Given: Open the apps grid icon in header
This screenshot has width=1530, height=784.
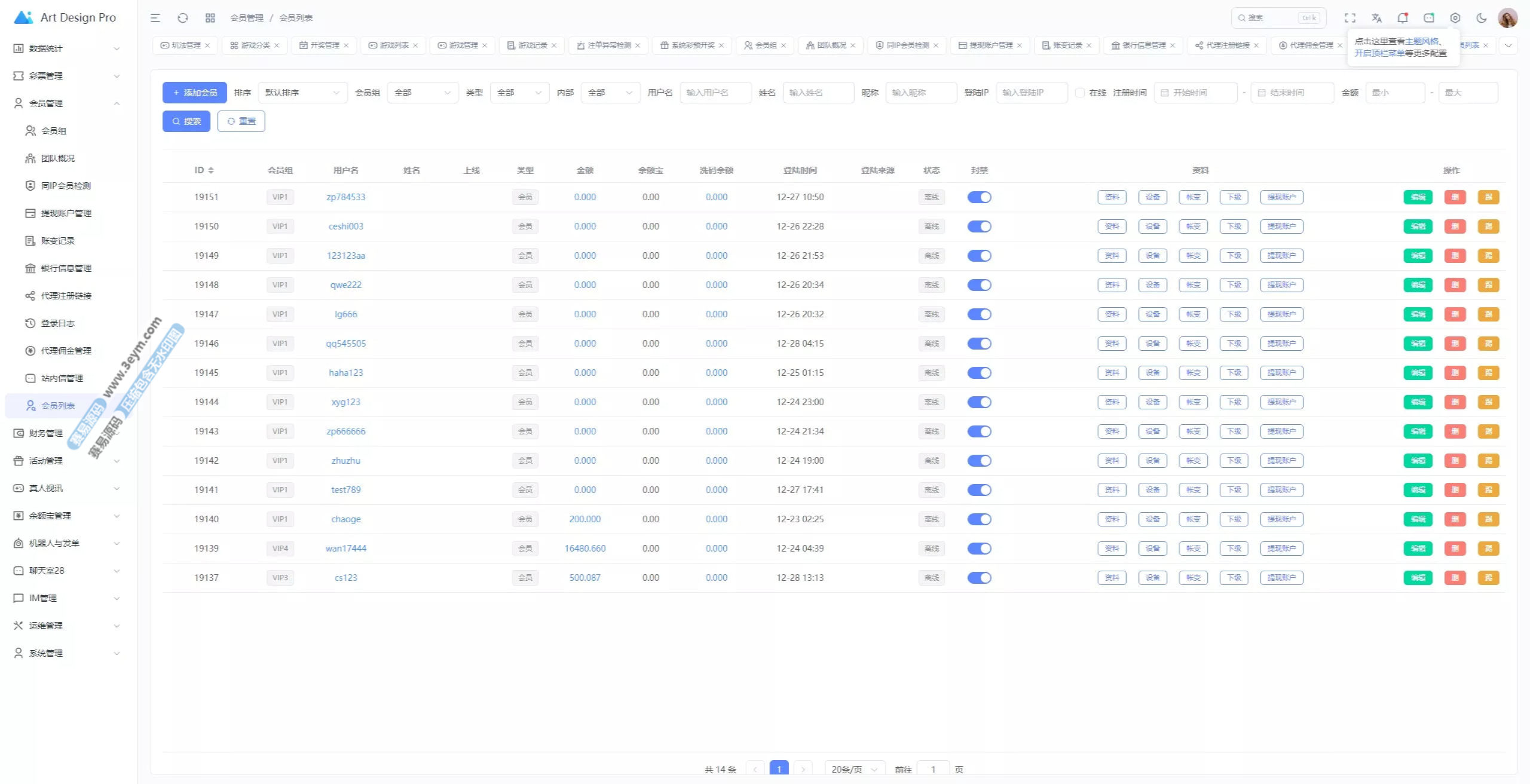Looking at the screenshot, I should coord(210,18).
